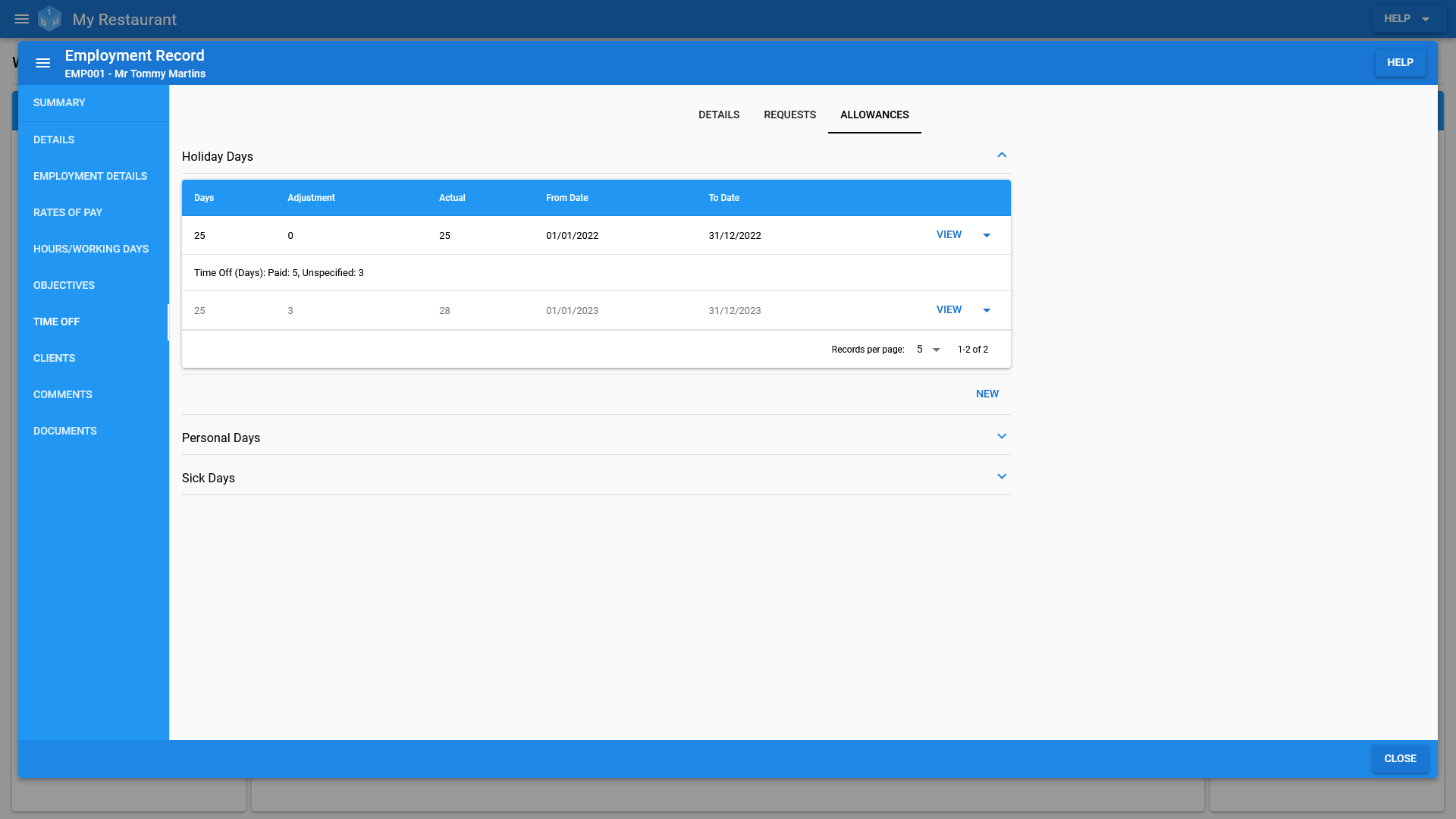Viewport: 1456px width, 819px height.
Task: Click the ALLOWANCES tab
Action: click(874, 115)
